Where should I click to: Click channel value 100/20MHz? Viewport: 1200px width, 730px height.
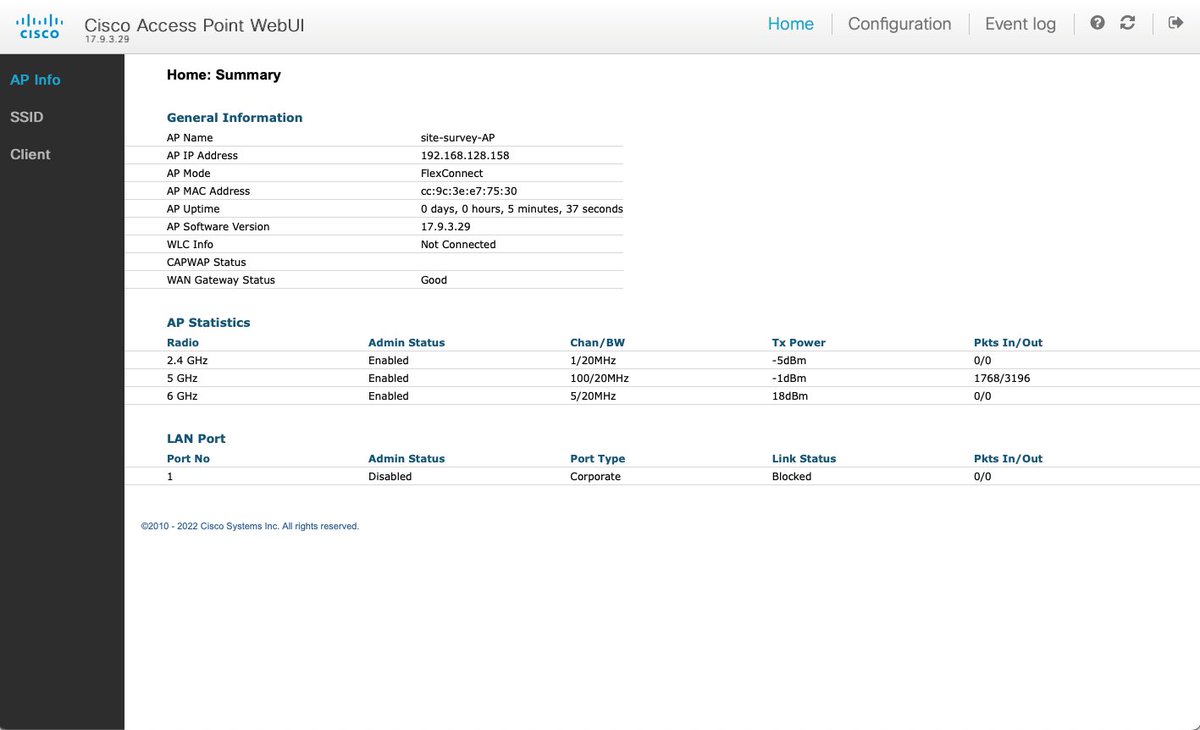point(599,378)
